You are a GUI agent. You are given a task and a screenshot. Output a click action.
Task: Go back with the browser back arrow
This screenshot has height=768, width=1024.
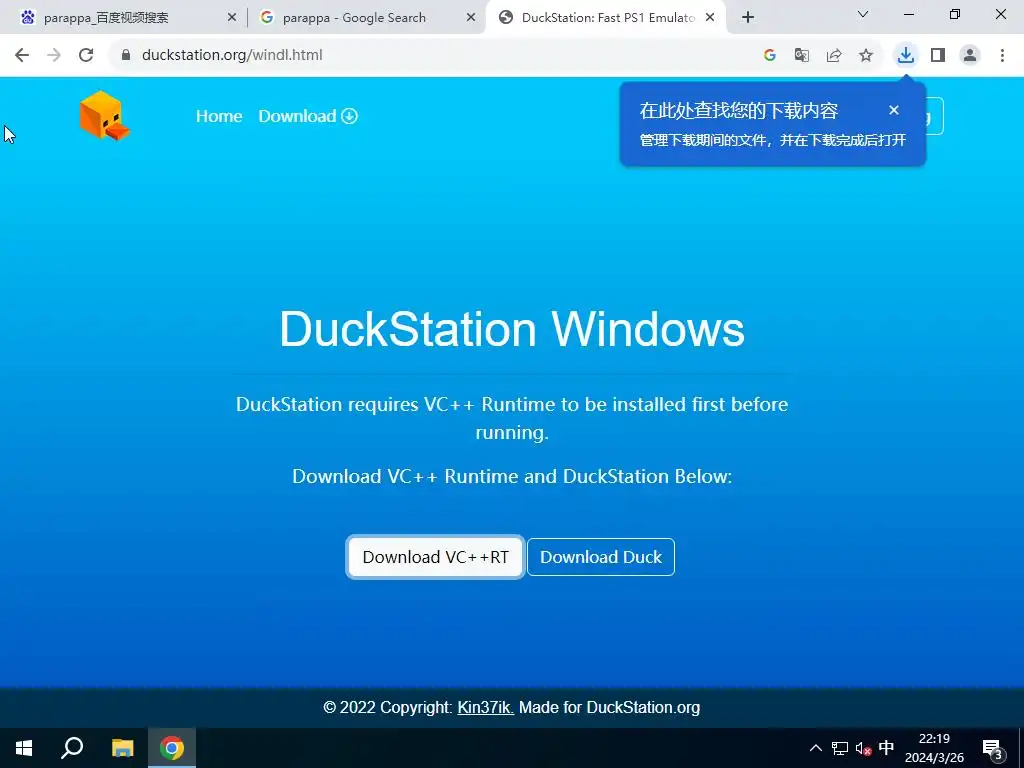22,55
